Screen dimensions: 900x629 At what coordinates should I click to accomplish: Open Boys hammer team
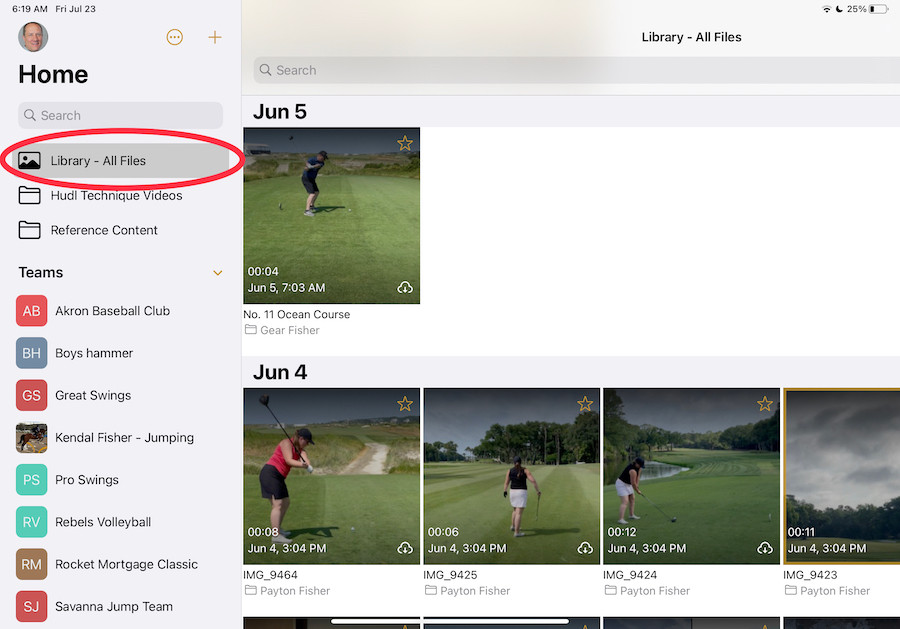click(x=121, y=353)
